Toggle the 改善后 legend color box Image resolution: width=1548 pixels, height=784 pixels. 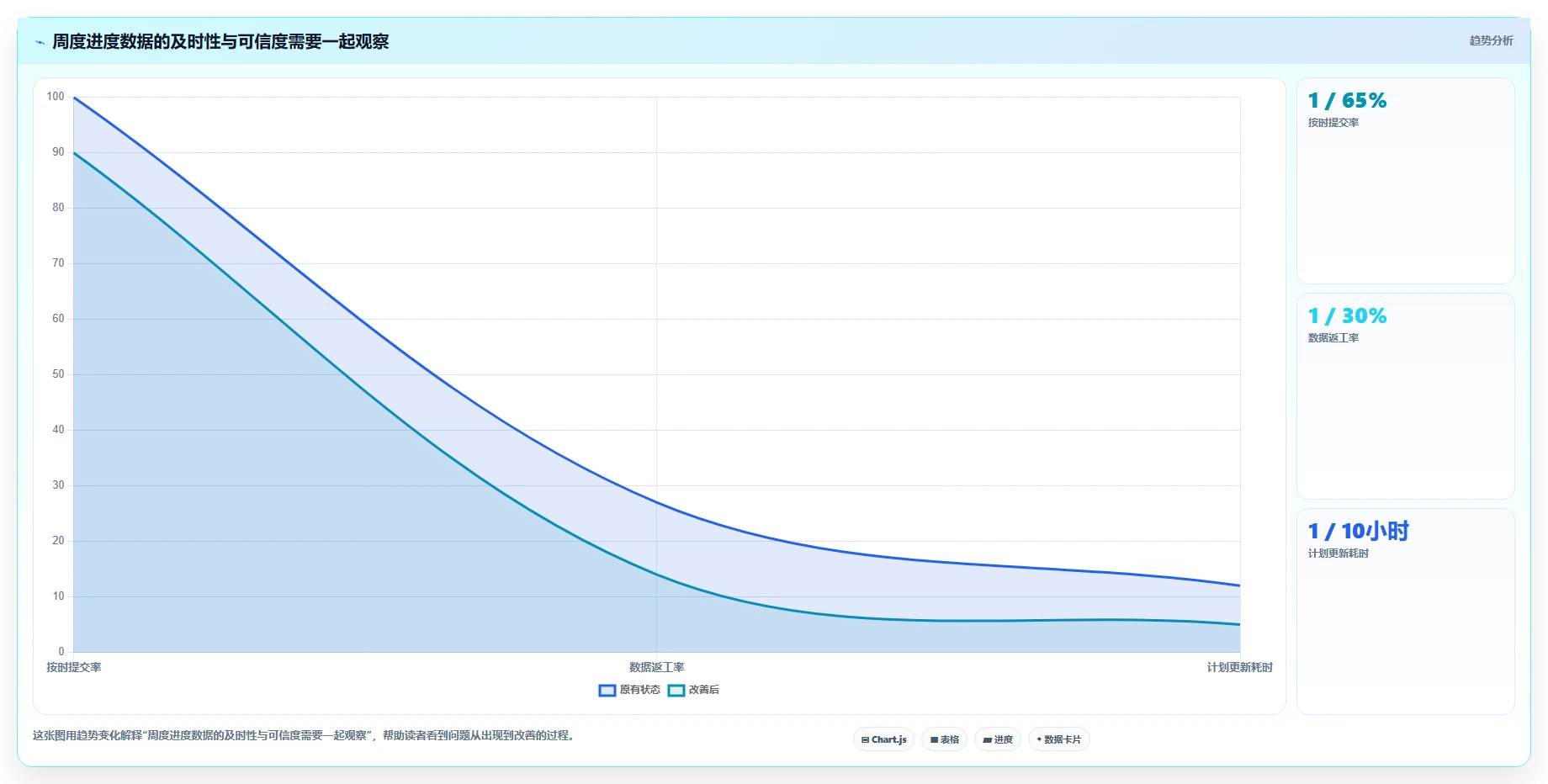tap(676, 691)
